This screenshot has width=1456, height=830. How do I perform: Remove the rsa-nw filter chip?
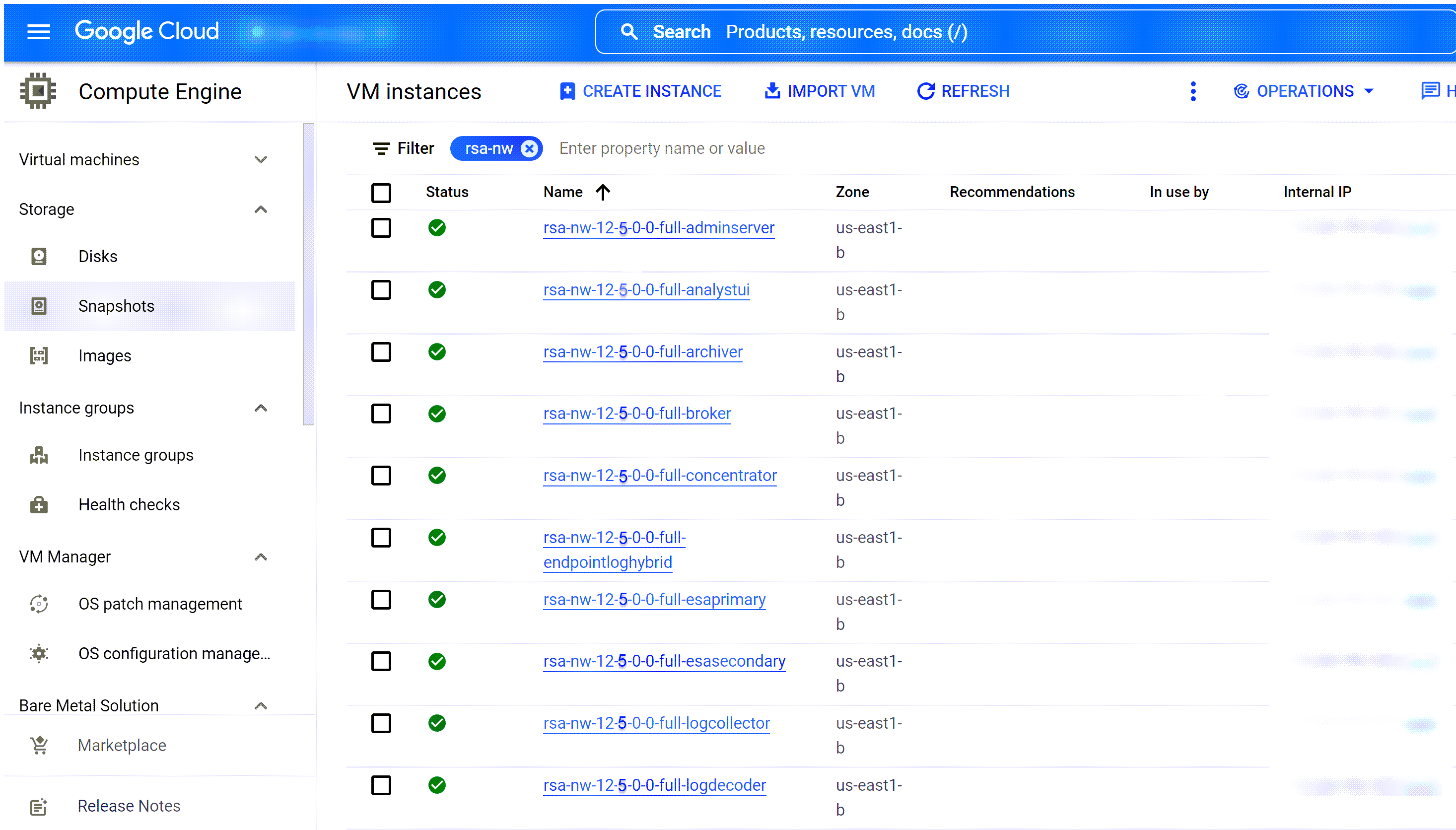pyautogui.click(x=529, y=149)
